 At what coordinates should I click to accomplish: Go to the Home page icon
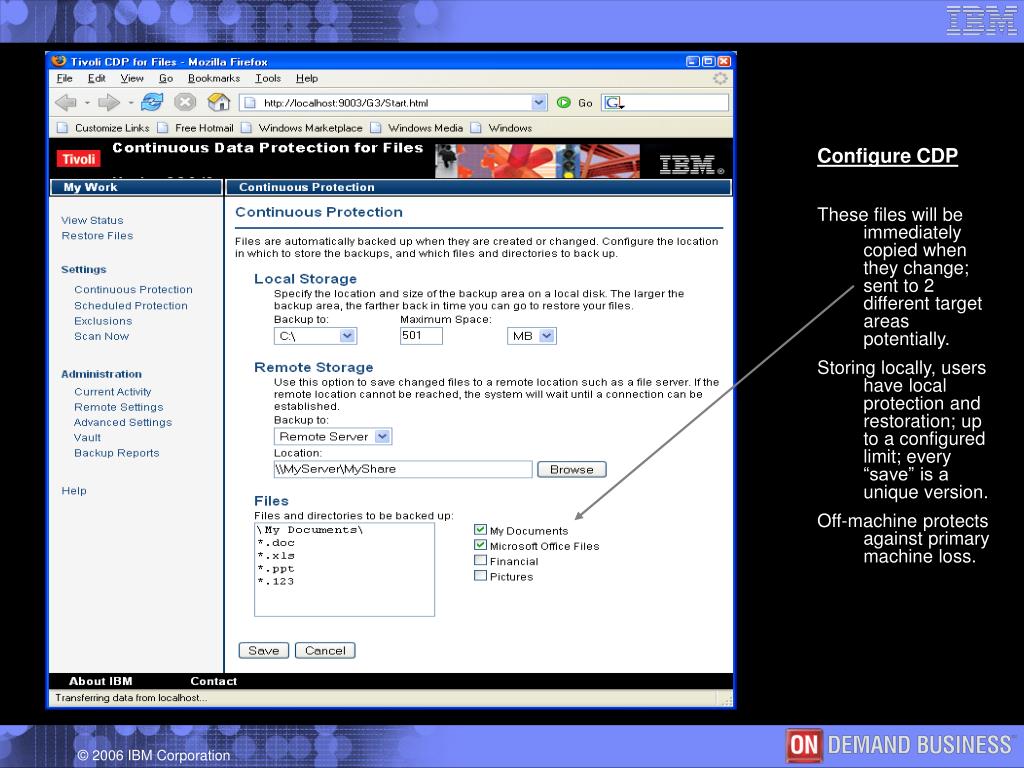pos(219,102)
